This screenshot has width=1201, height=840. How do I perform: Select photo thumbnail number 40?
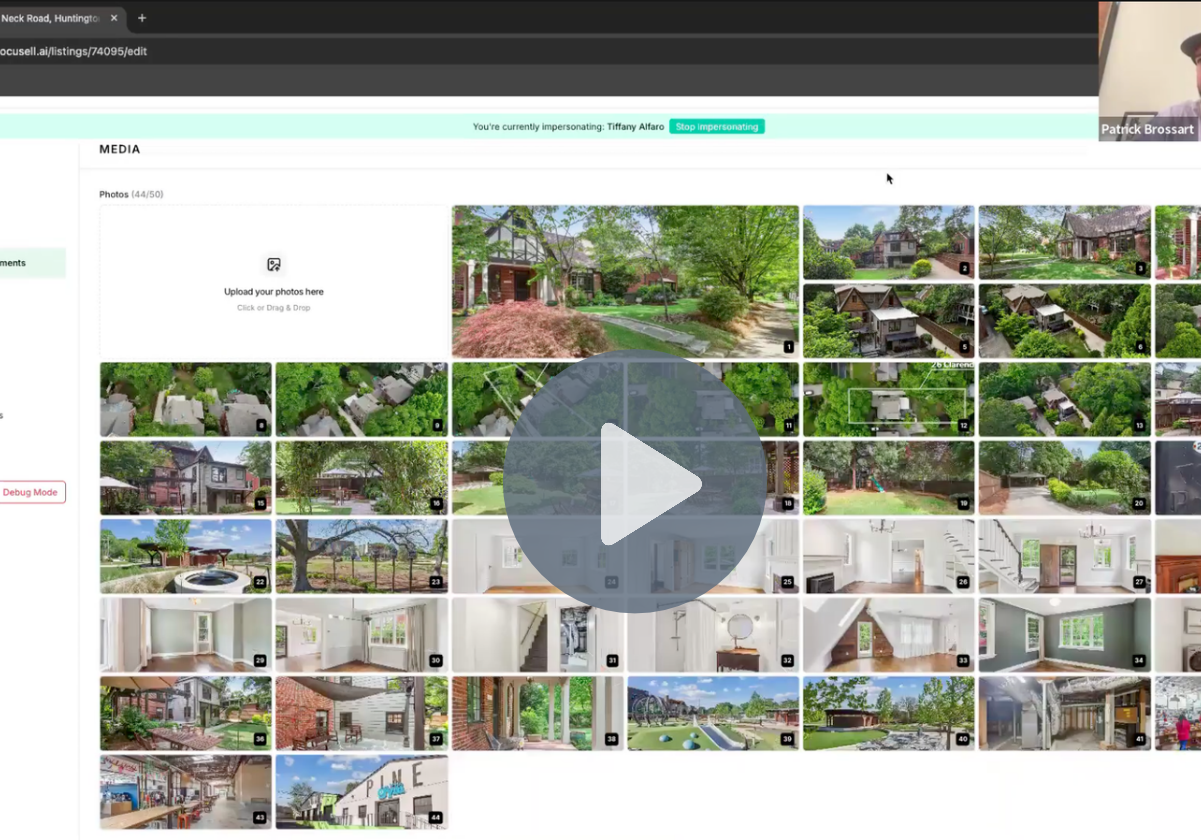[889, 713]
